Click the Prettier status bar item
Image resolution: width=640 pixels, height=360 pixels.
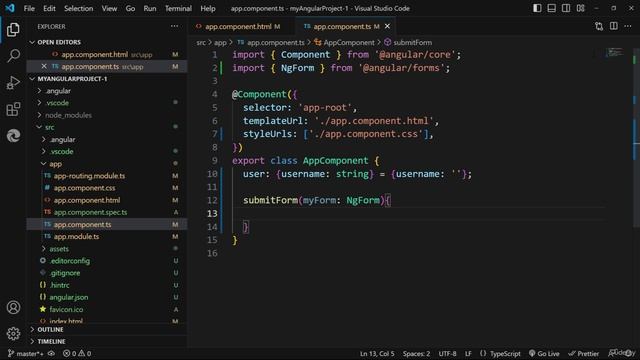pos(584,353)
